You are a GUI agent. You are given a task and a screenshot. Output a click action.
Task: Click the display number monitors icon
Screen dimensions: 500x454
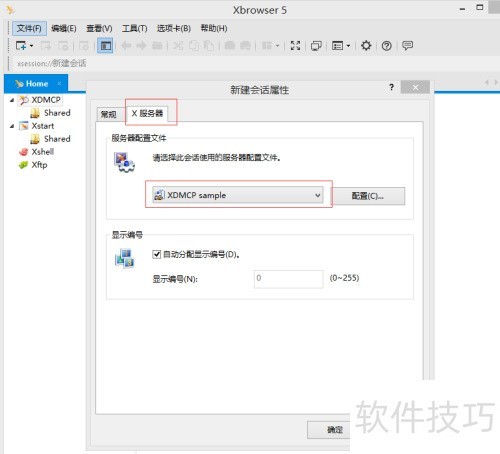pos(124,259)
